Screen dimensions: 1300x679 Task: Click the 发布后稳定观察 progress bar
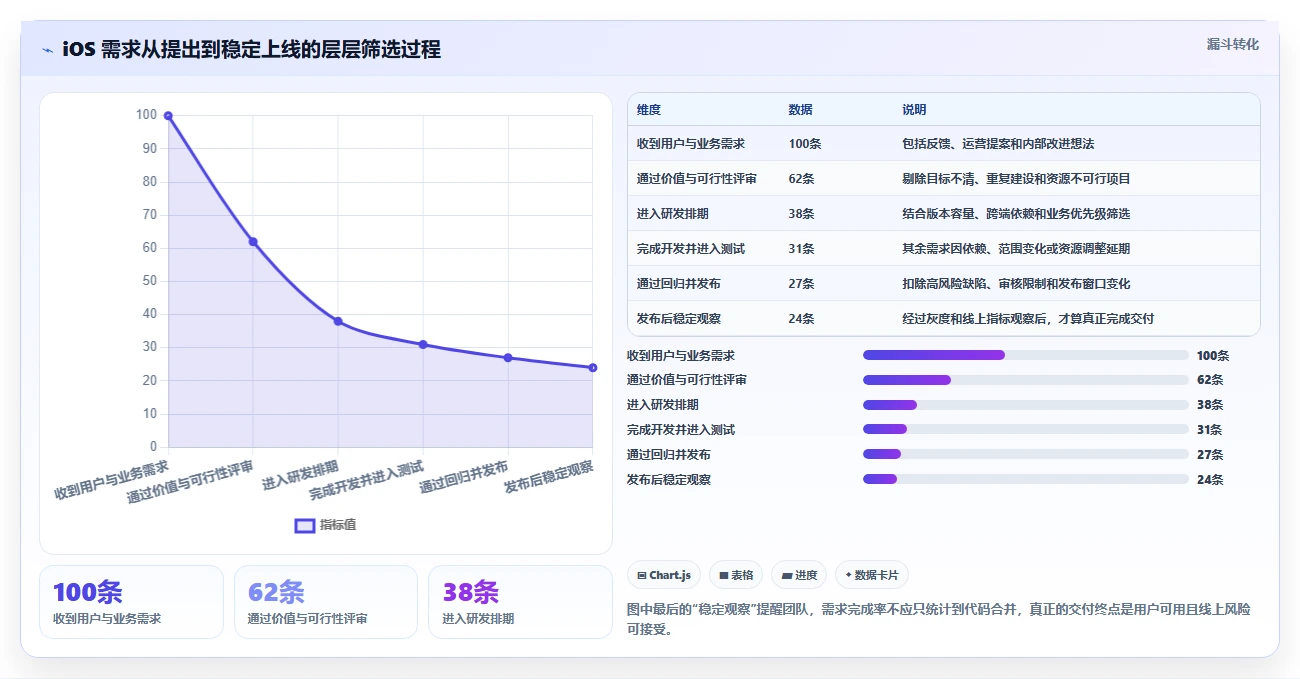click(1026, 479)
